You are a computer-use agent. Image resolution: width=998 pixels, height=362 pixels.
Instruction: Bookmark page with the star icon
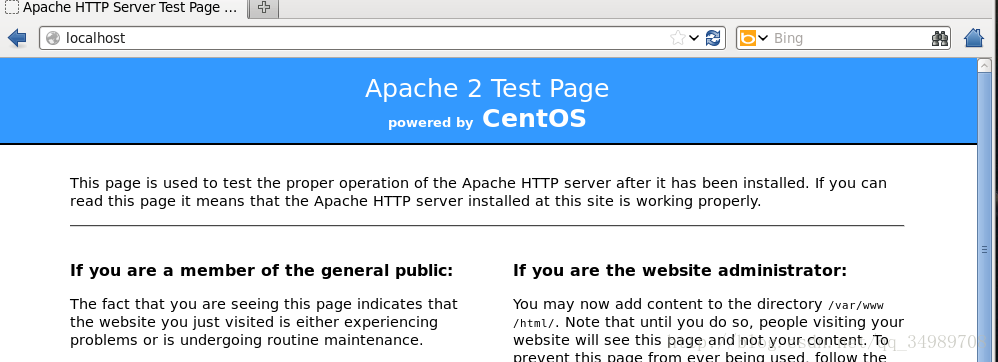pyautogui.click(x=677, y=38)
